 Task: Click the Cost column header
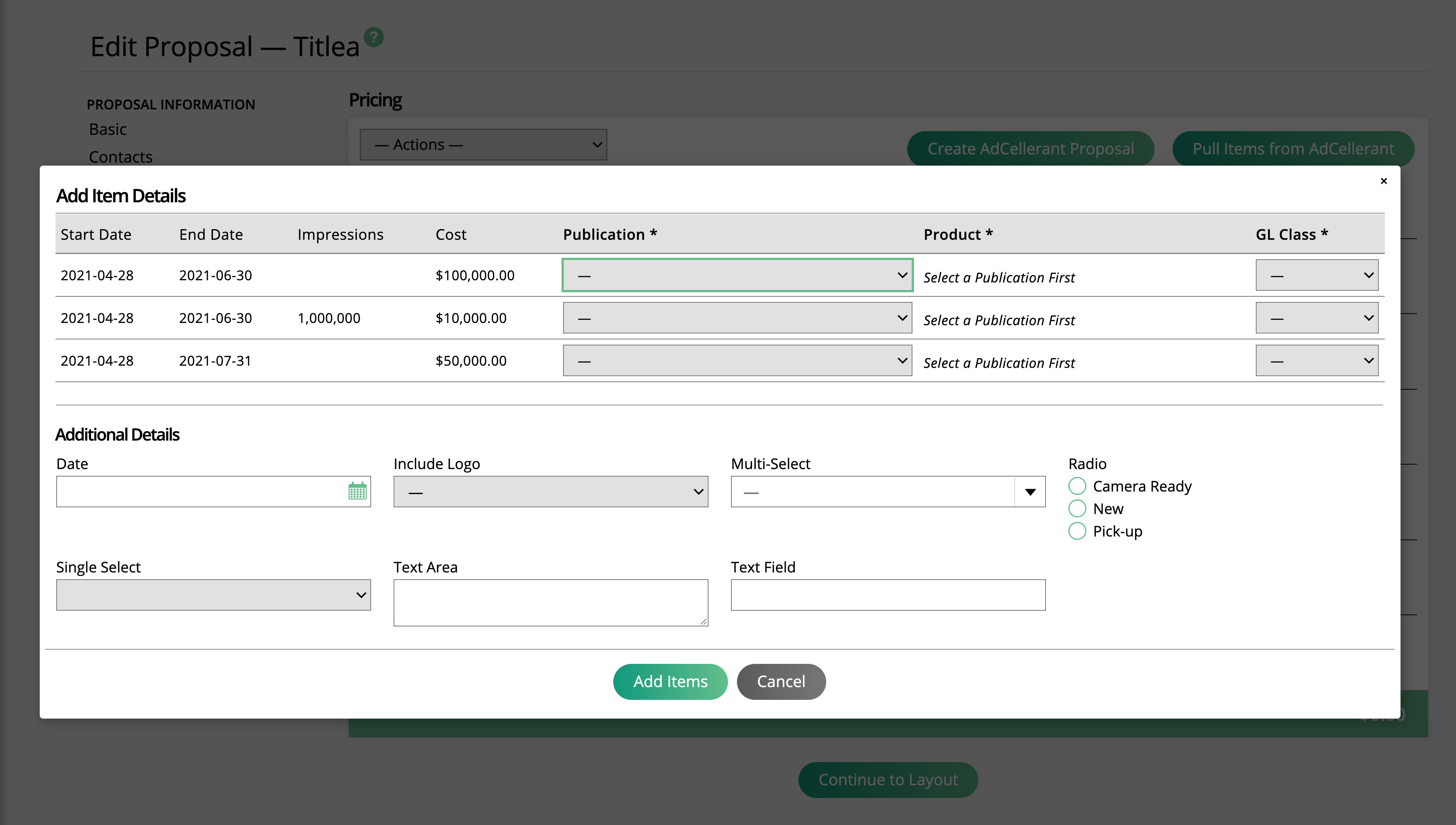click(451, 235)
